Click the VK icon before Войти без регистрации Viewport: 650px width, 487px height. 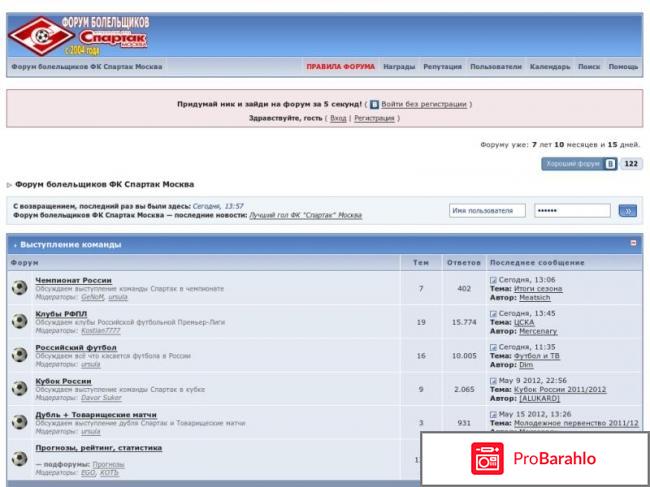pyautogui.click(x=374, y=103)
